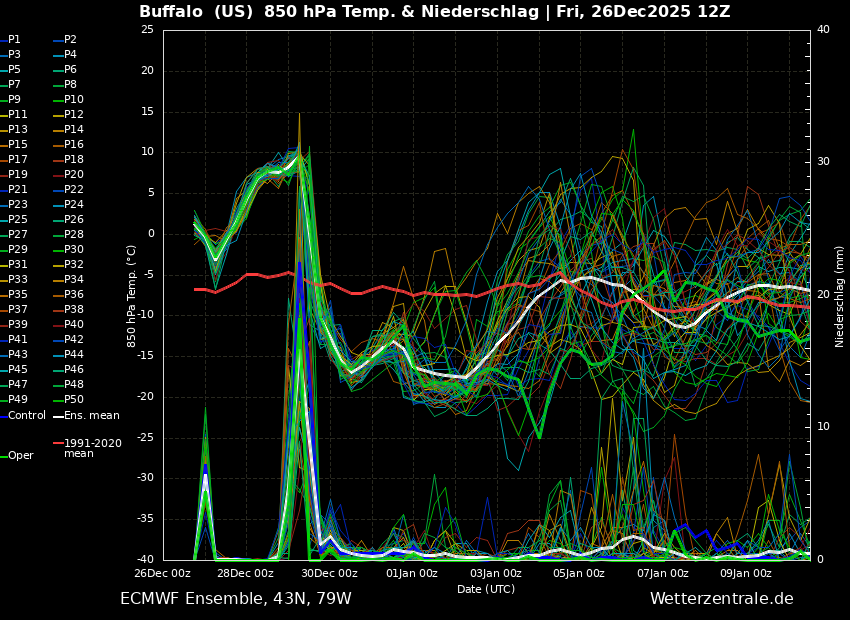Click the -5 temperature tick label

pos(149,275)
